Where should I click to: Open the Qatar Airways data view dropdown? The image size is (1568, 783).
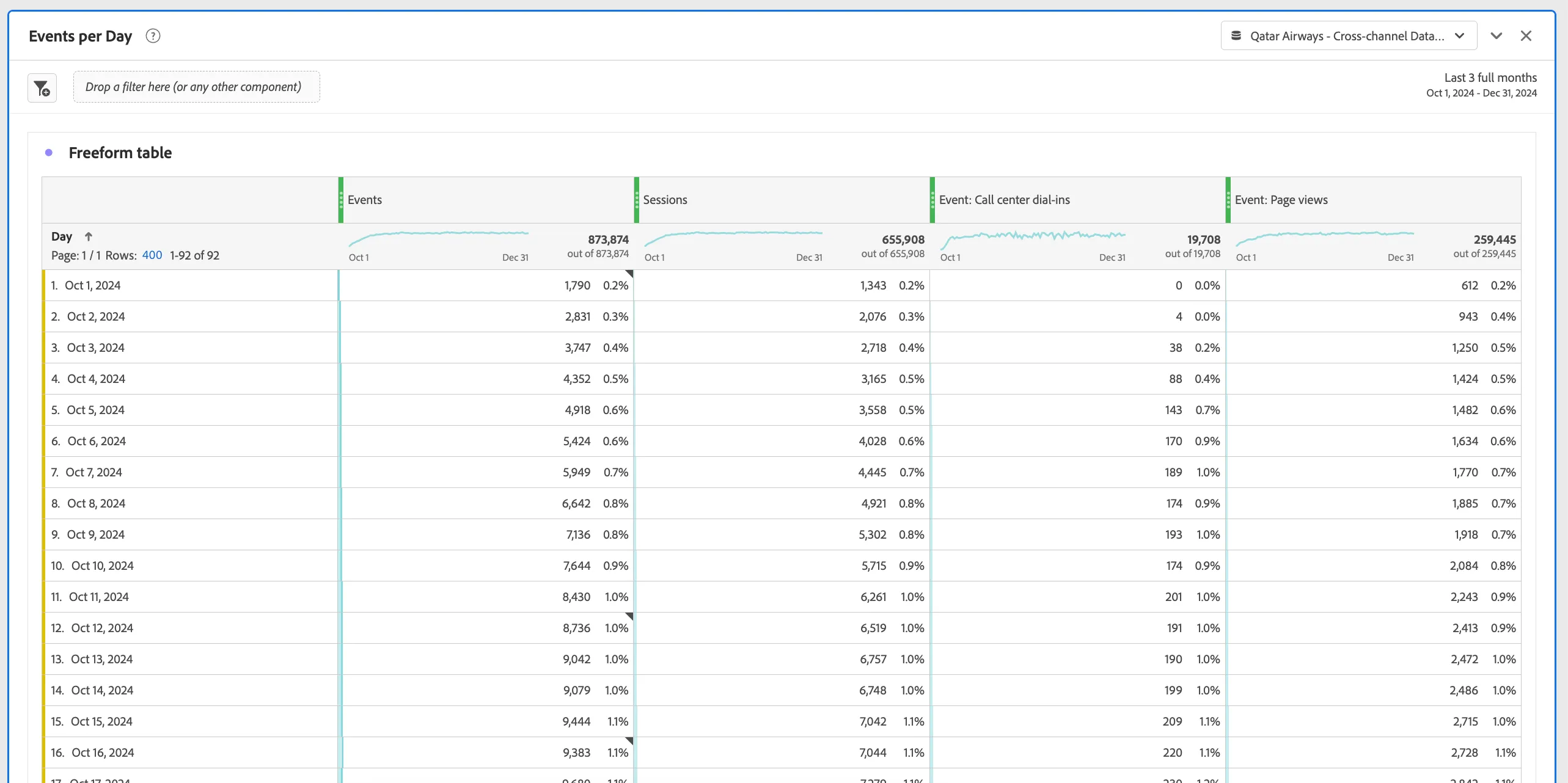click(x=1349, y=35)
